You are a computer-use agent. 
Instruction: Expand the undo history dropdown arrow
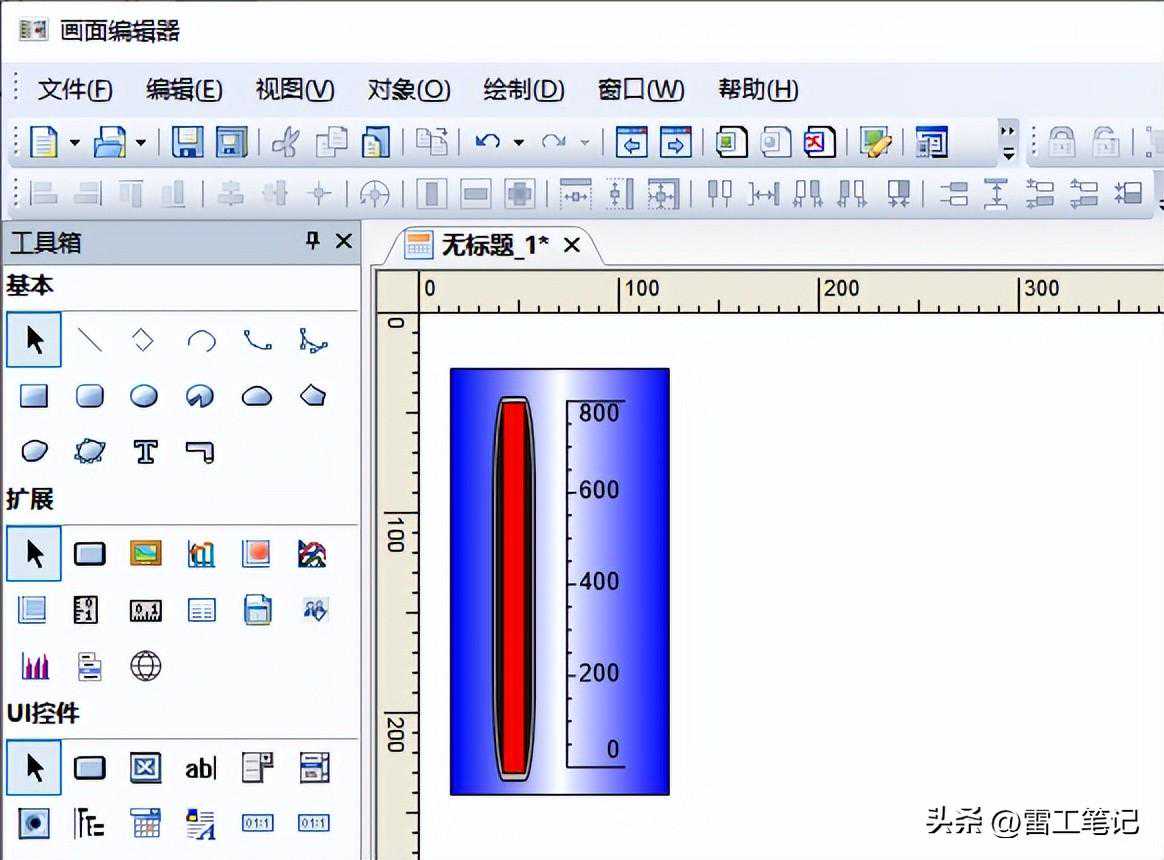coord(518,143)
